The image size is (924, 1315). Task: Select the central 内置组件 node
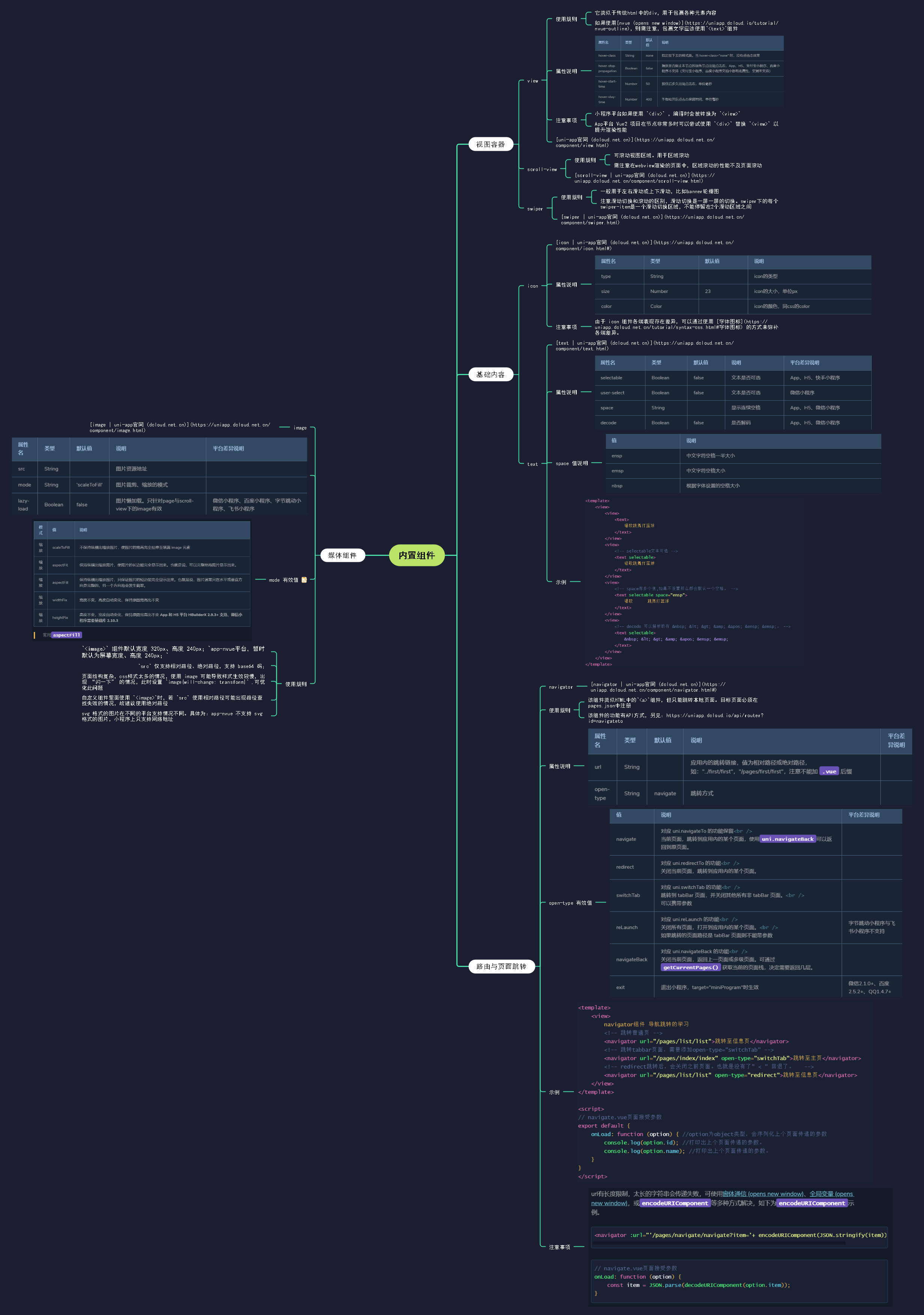coord(417,555)
